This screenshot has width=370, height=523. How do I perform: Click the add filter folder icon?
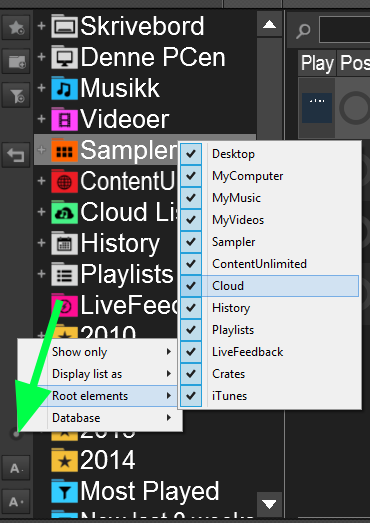point(16,95)
